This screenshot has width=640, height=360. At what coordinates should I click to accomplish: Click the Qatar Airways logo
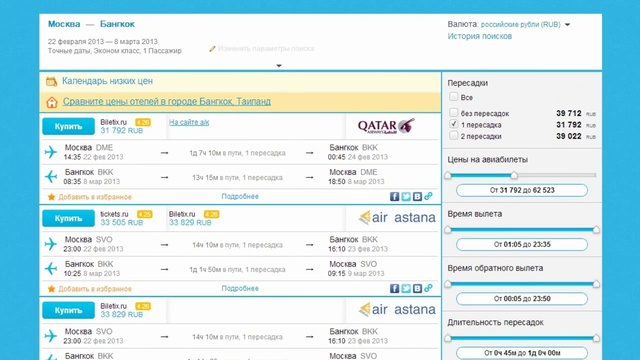pos(386,126)
